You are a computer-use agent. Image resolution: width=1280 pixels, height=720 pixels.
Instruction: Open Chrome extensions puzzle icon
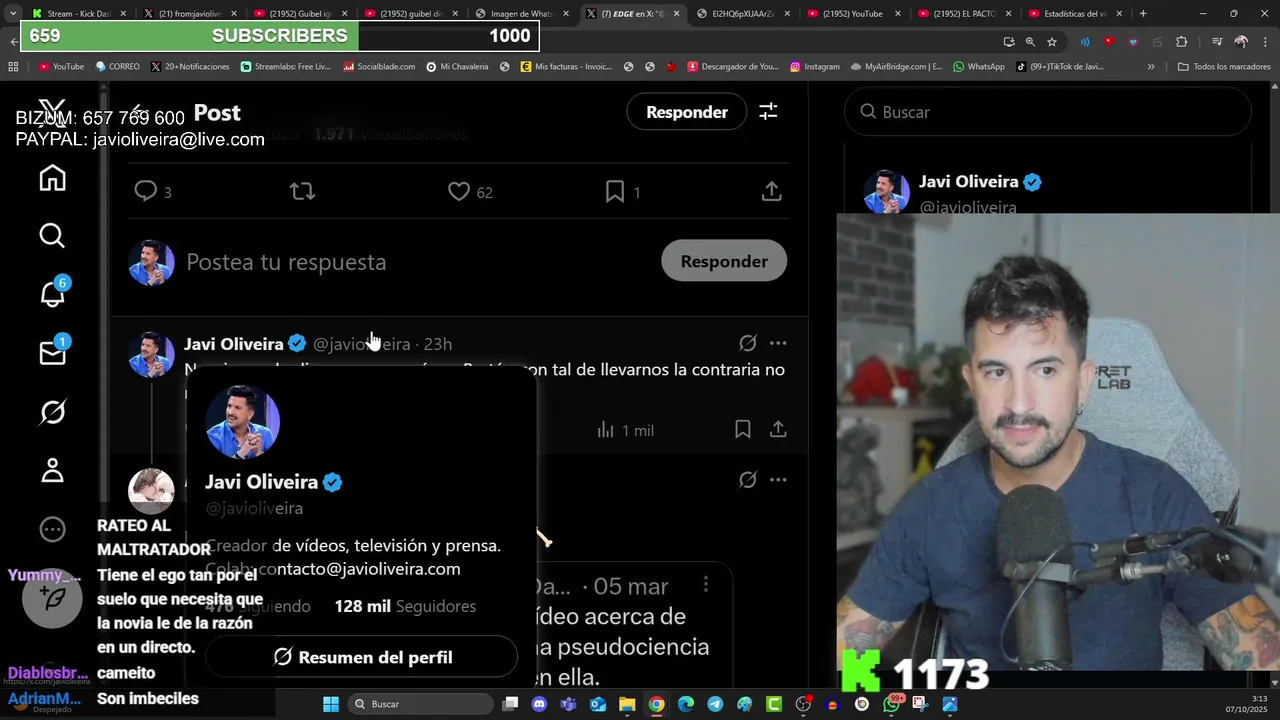(x=1182, y=42)
